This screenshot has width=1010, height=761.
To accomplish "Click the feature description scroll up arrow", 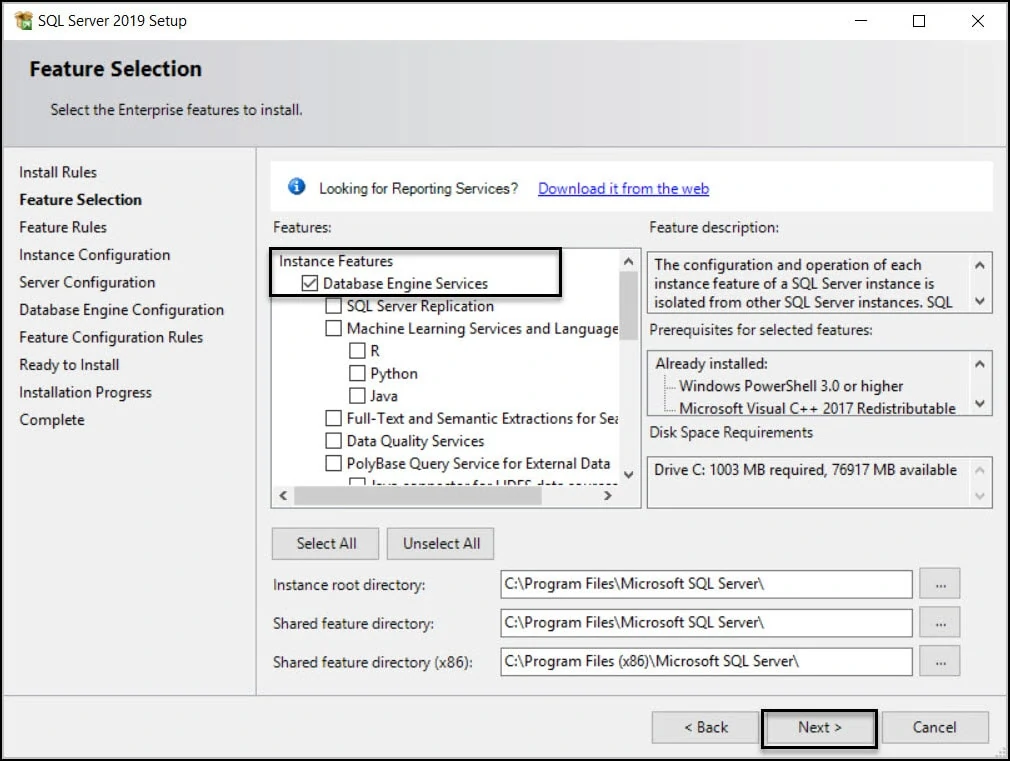I will coord(980,265).
